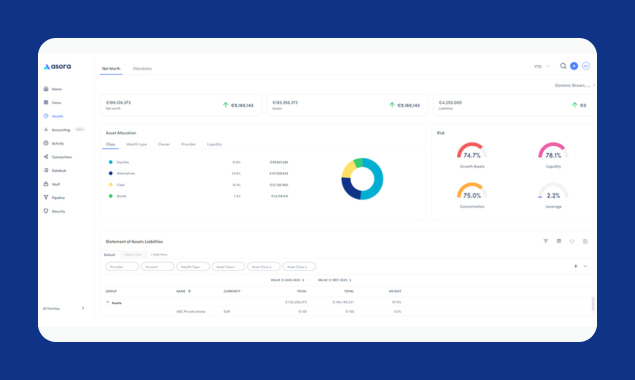
Task: Collapse the Assets group row
Action: point(108,303)
